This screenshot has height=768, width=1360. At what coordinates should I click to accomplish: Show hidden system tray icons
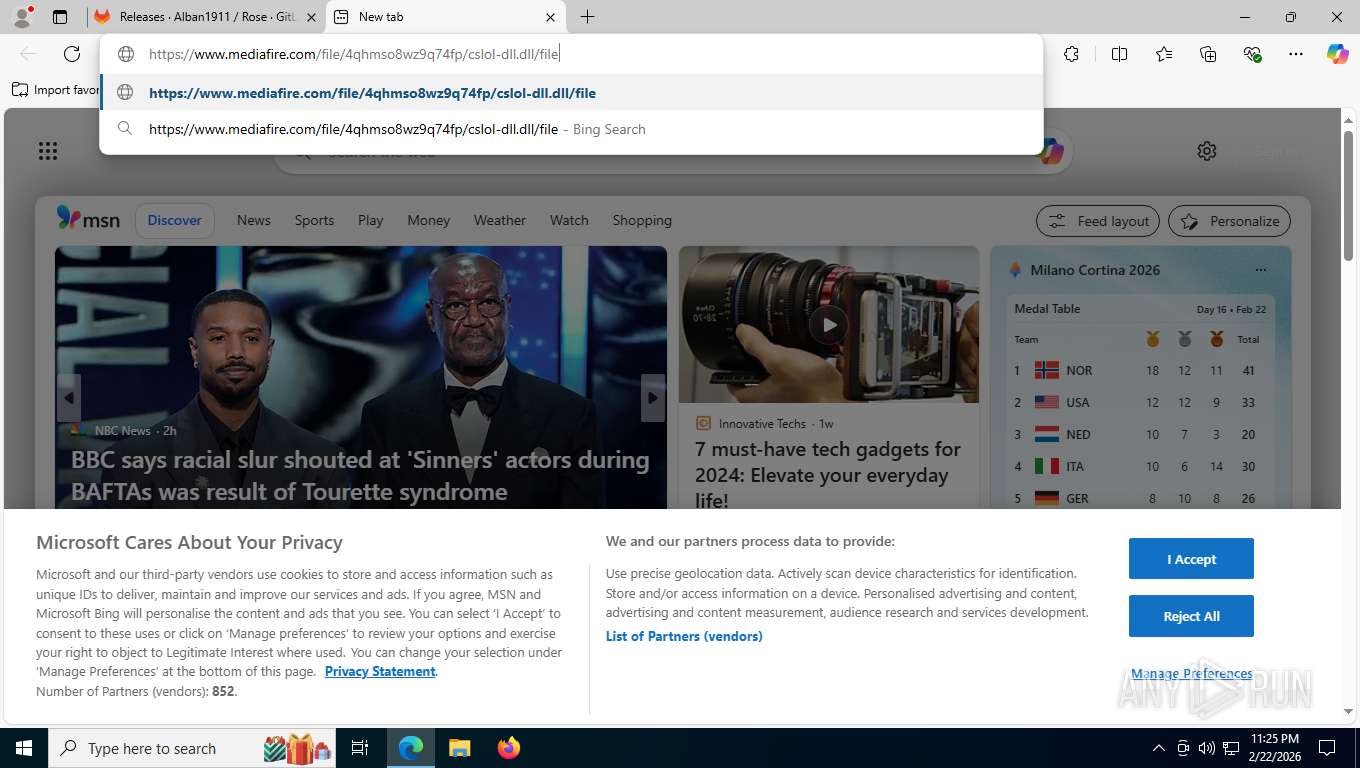pos(1159,748)
